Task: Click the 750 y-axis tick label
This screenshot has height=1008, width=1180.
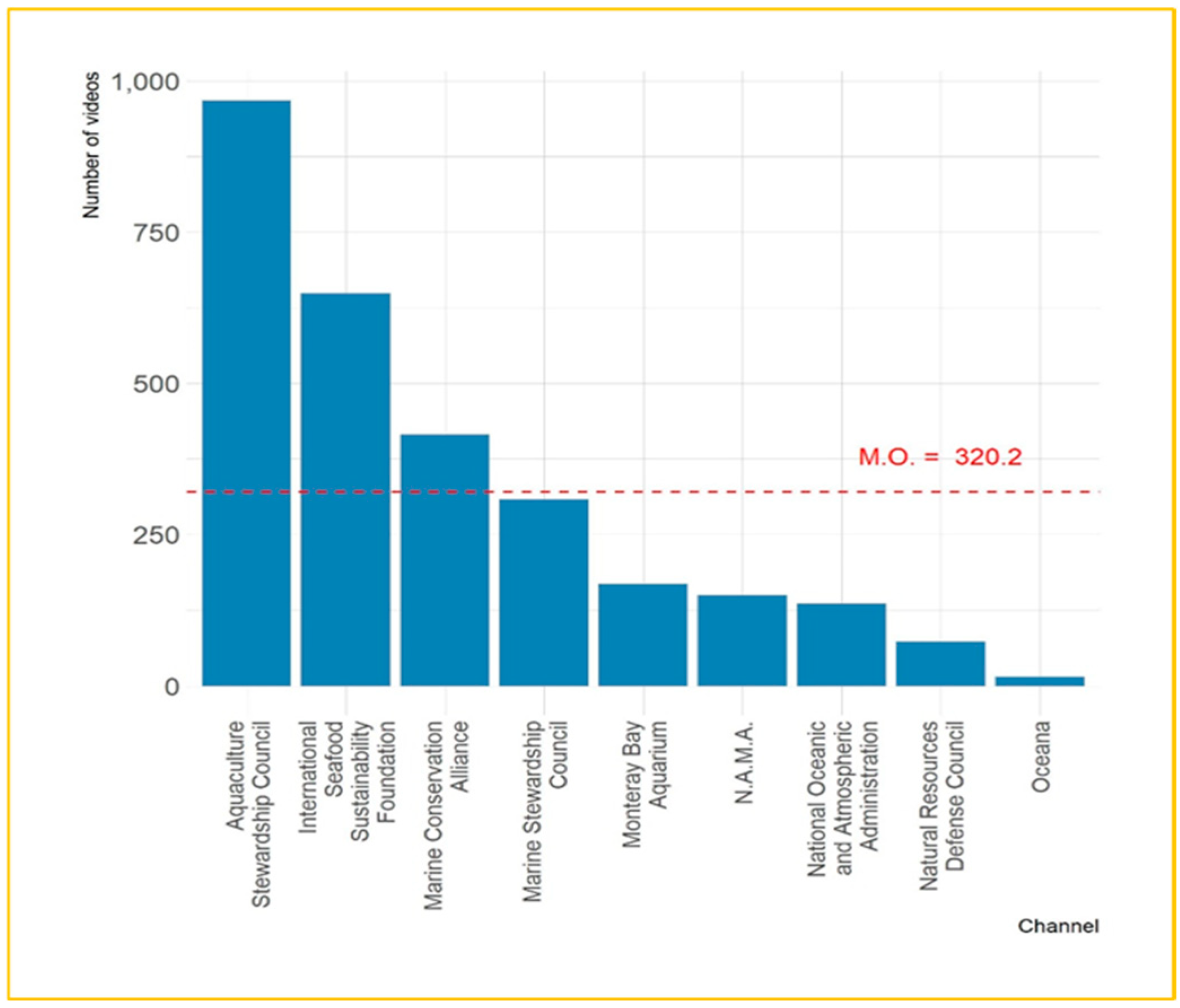Action: click(156, 233)
